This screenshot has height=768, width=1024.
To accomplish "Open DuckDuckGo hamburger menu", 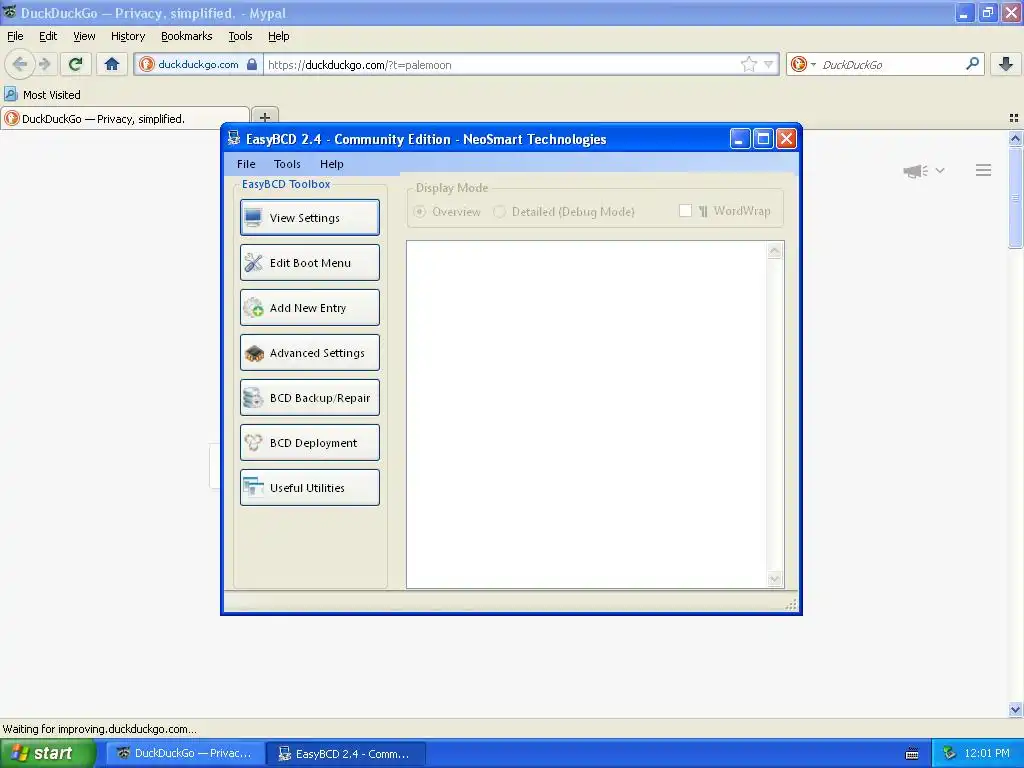I will pos(984,170).
